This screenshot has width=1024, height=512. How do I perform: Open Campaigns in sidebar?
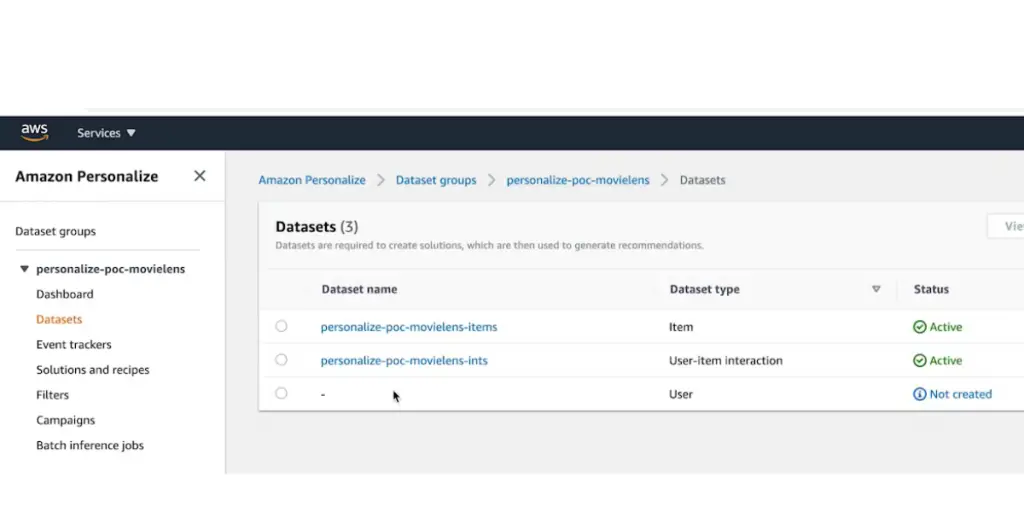(x=65, y=420)
